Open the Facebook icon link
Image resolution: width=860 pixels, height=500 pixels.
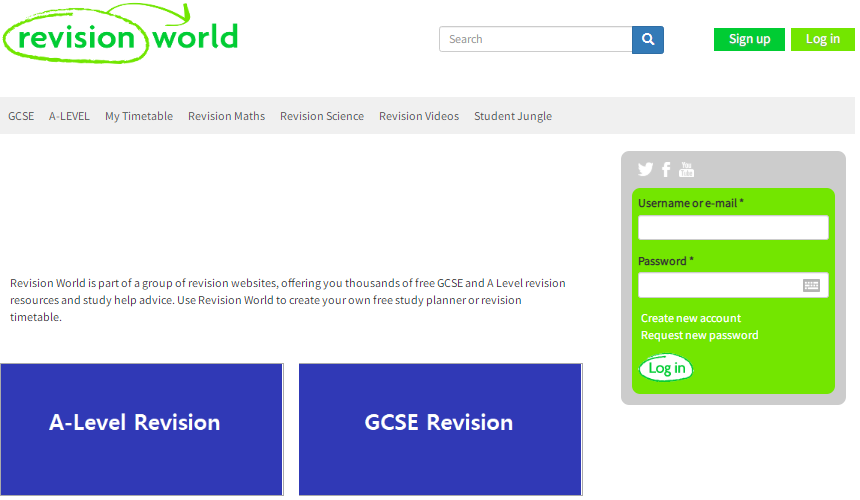click(x=666, y=169)
